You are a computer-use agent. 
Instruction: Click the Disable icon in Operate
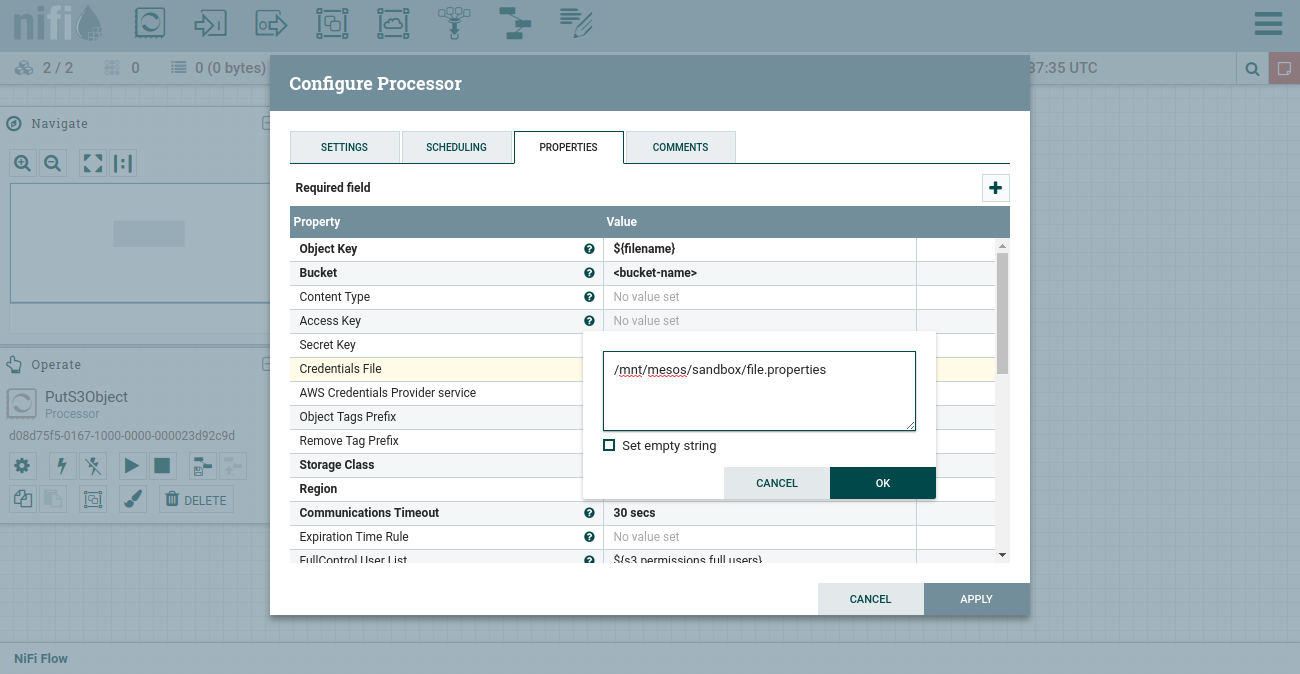tap(93, 465)
